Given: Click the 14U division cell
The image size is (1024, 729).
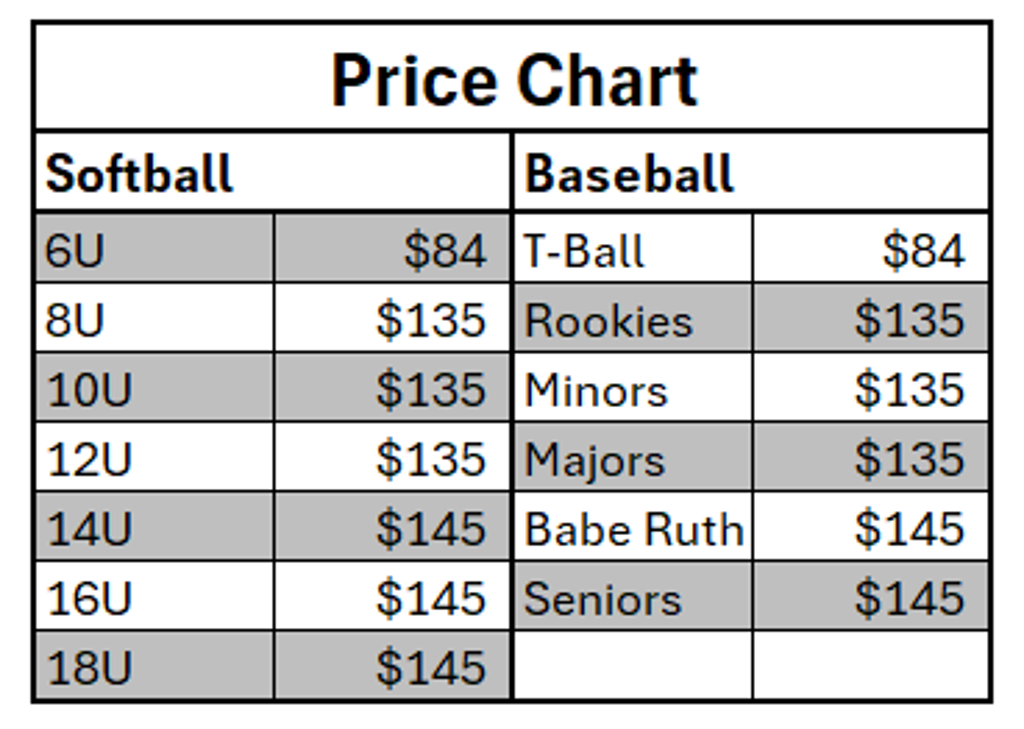Looking at the screenshot, I should [x=155, y=527].
